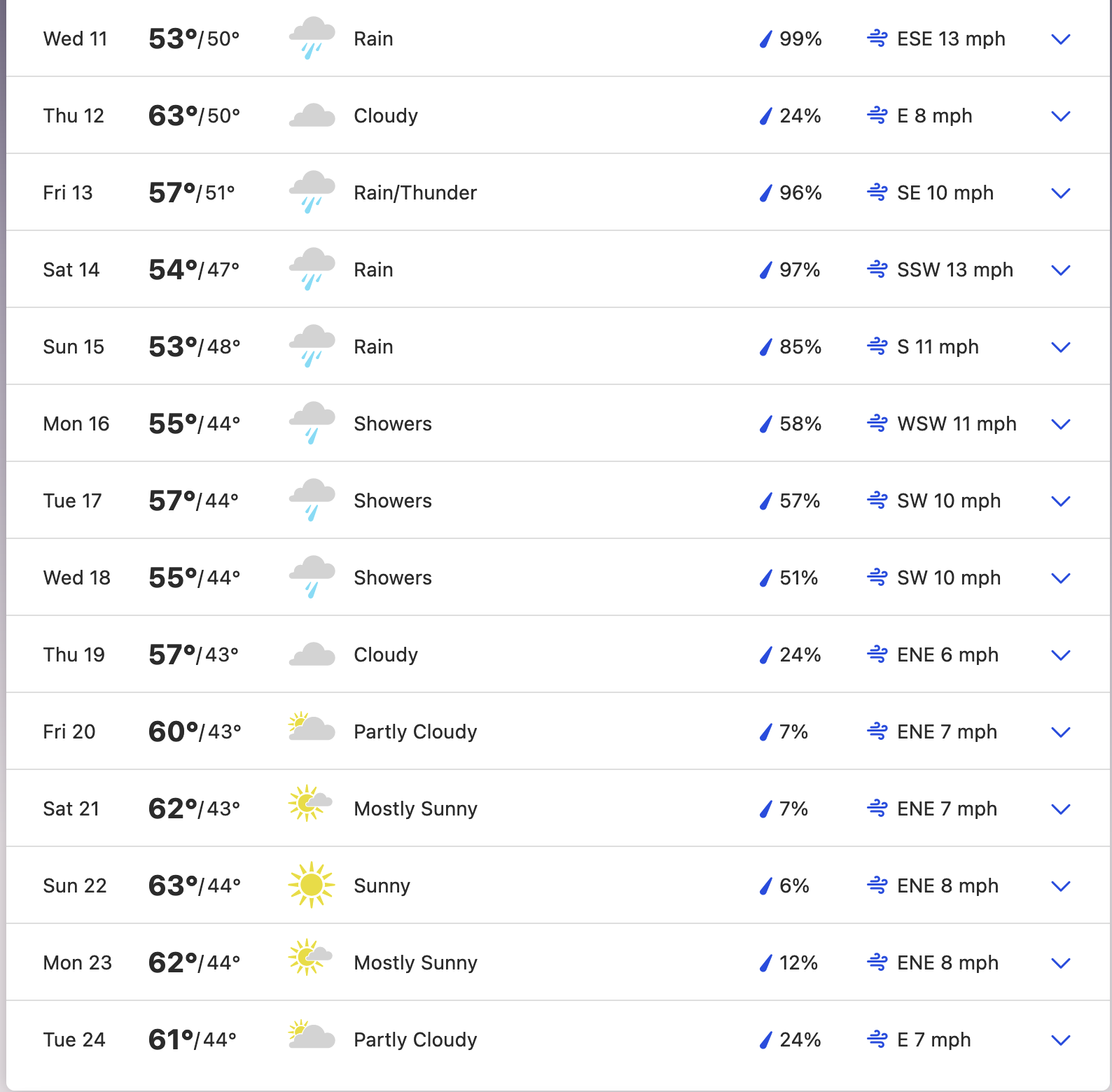Viewport: 1112px width, 1092px height.
Task: Click the raindrop icon beside 85% on Sun 15
Action: [x=766, y=346]
